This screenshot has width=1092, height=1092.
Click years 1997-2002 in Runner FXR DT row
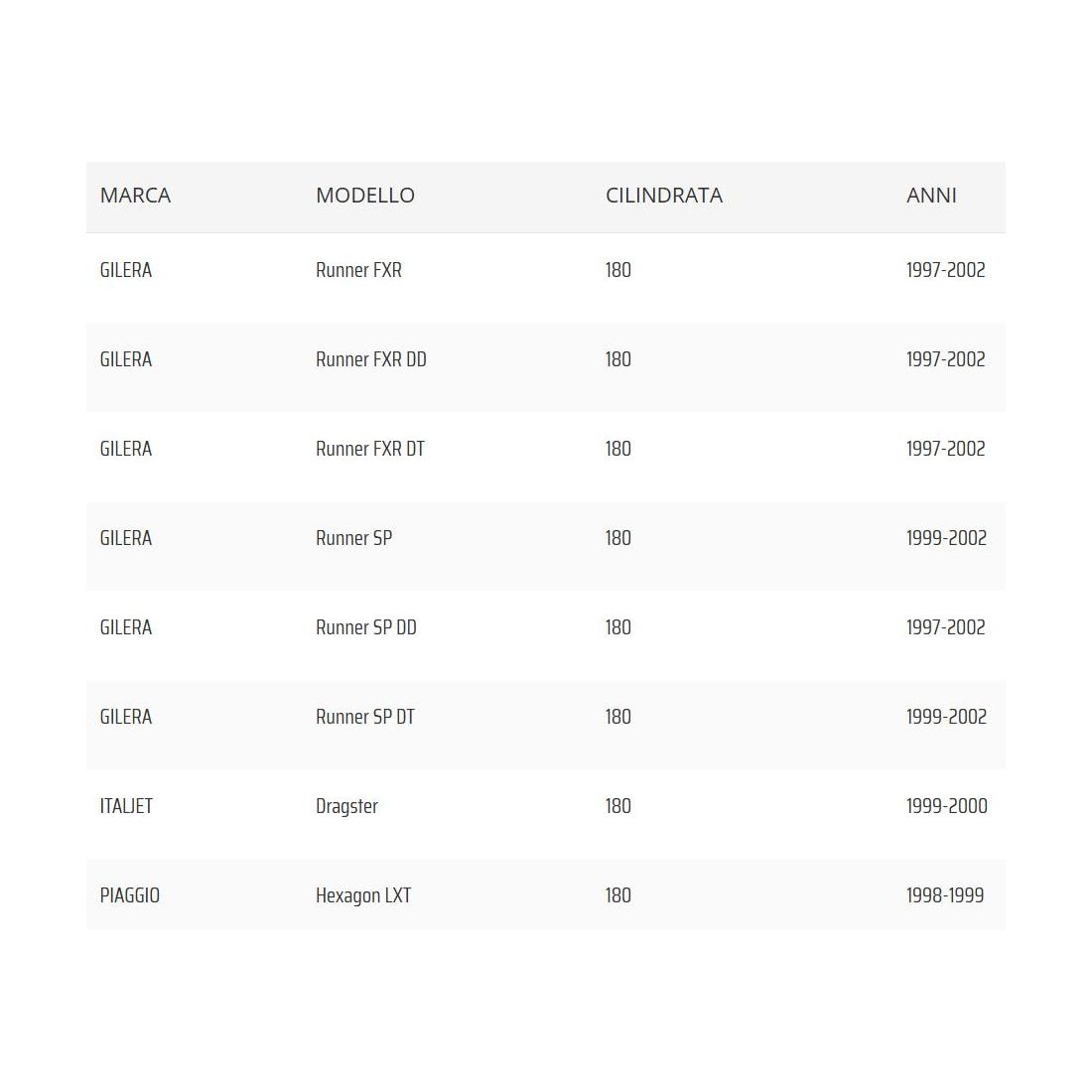(x=945, y=449)
